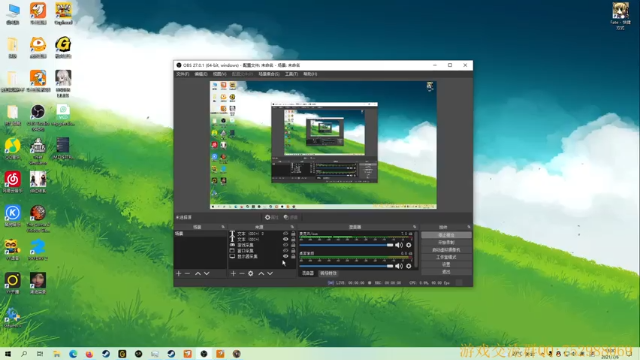Open the blue K icon on the desktop
The image size is (640, 360).
coord(13,216)
